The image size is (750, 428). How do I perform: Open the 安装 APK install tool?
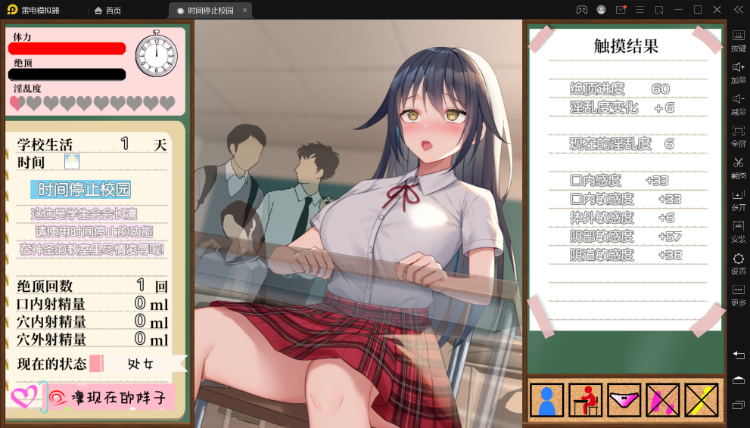tap(739, 232)
